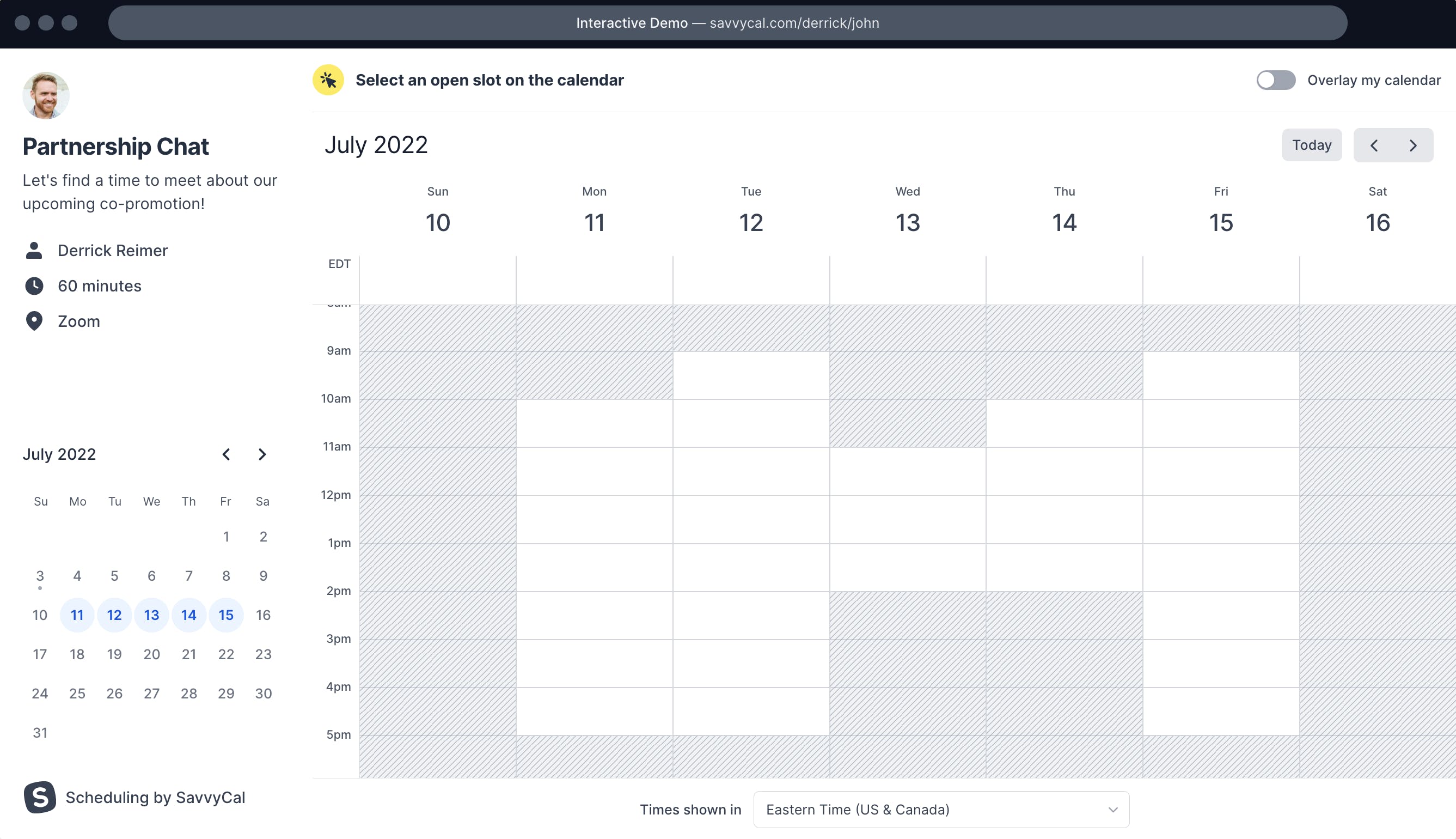This screenshot has width=1456, height=839.
Task: Enable the calendar overlay toggle on right
Action: click(1277, 80)
